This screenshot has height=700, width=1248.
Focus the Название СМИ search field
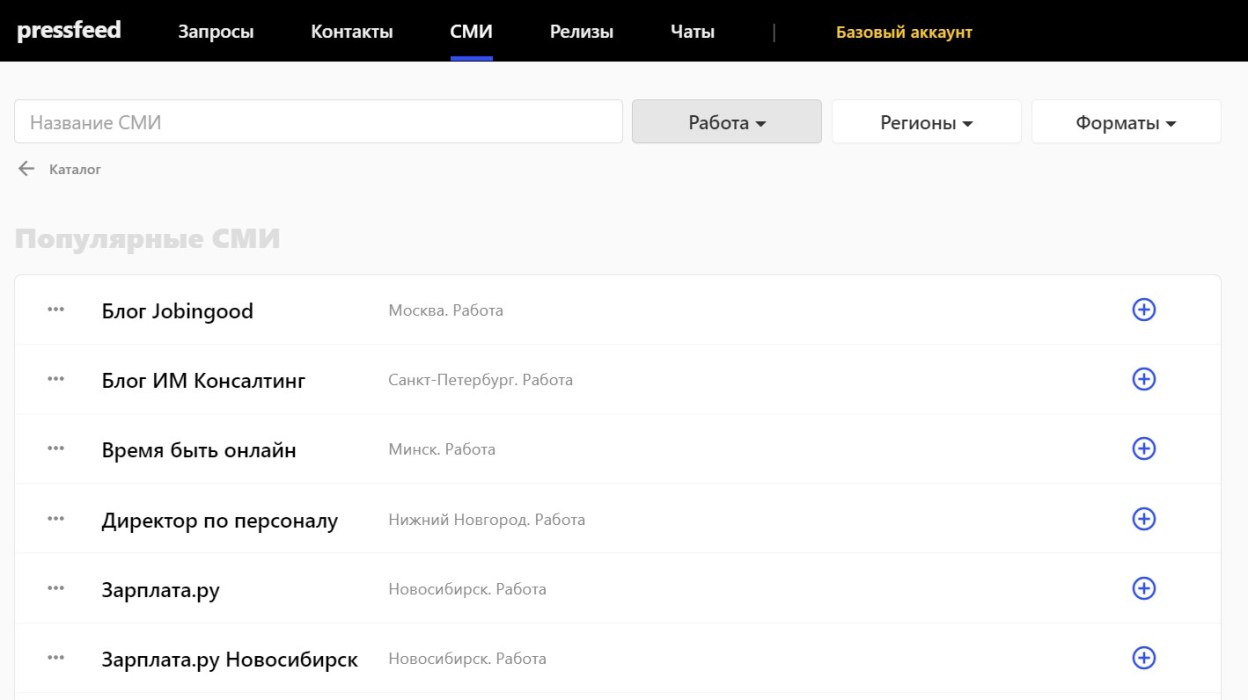[318, 122]
